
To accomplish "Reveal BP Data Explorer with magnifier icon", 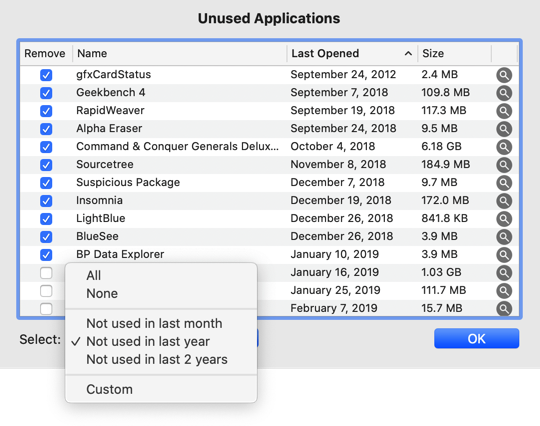I will [504, 254].
